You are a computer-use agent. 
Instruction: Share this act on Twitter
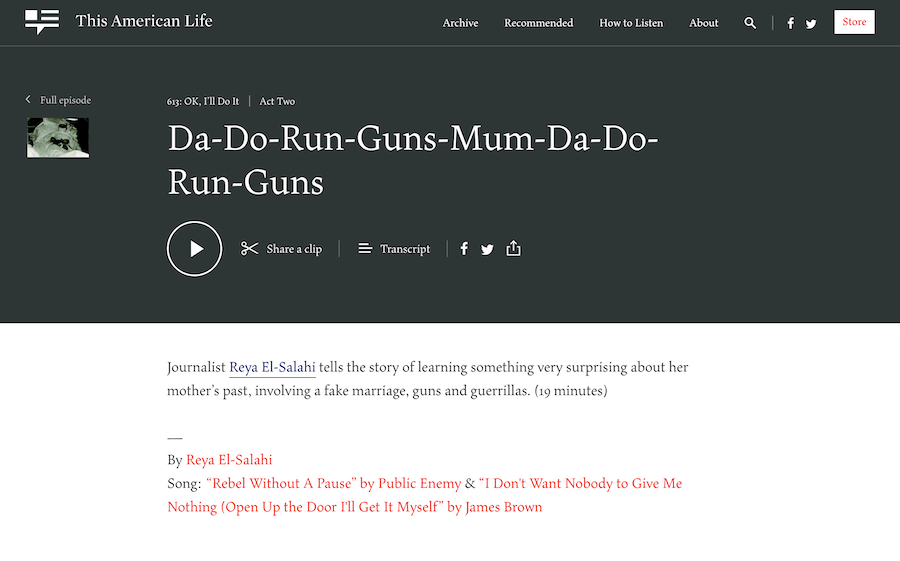click(487, 249)
